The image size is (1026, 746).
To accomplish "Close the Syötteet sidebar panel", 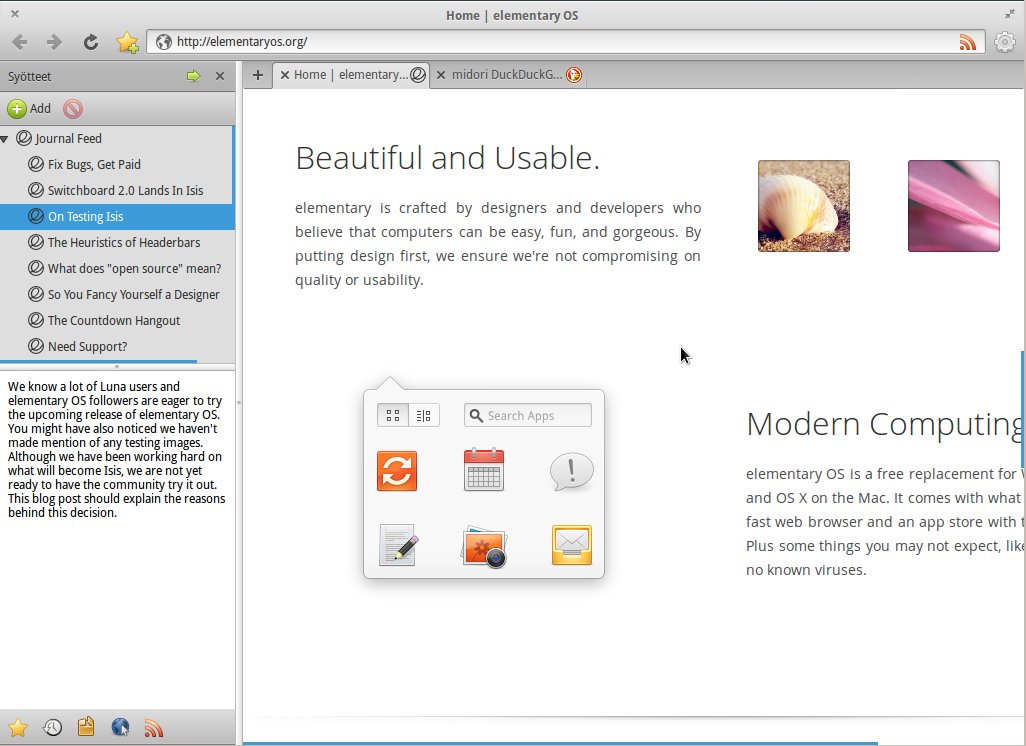I will coord(220,76).
